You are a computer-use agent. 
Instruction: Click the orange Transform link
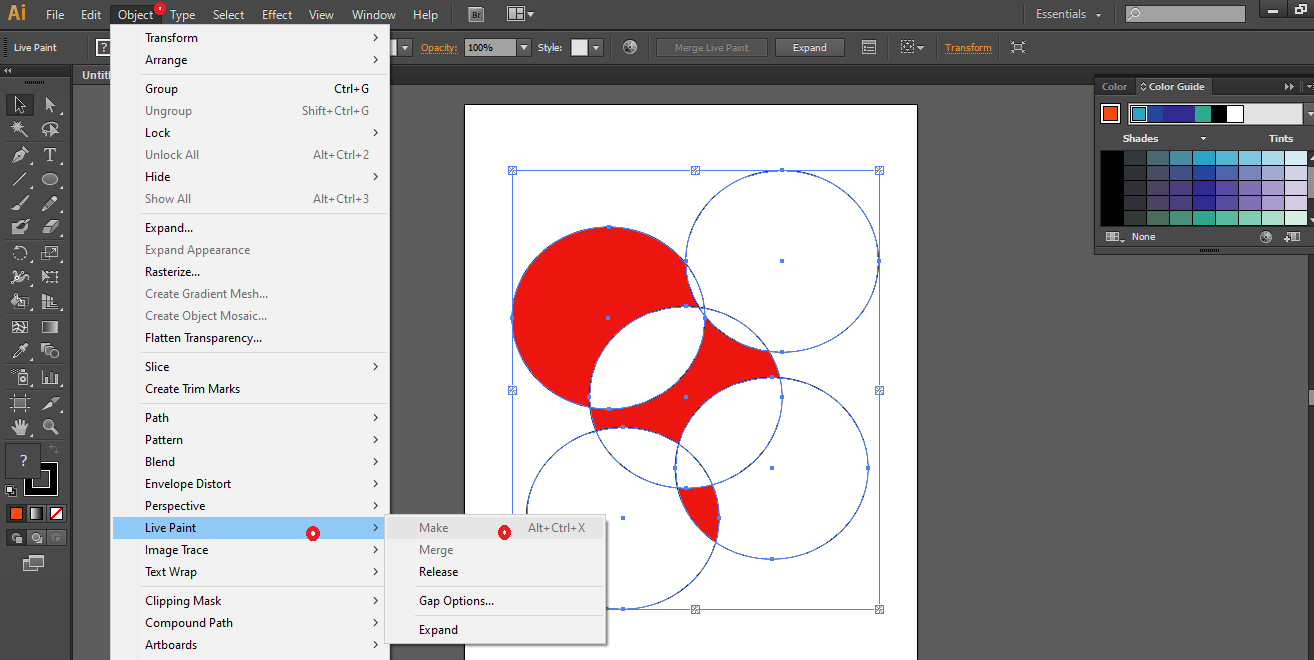(968, 47)
